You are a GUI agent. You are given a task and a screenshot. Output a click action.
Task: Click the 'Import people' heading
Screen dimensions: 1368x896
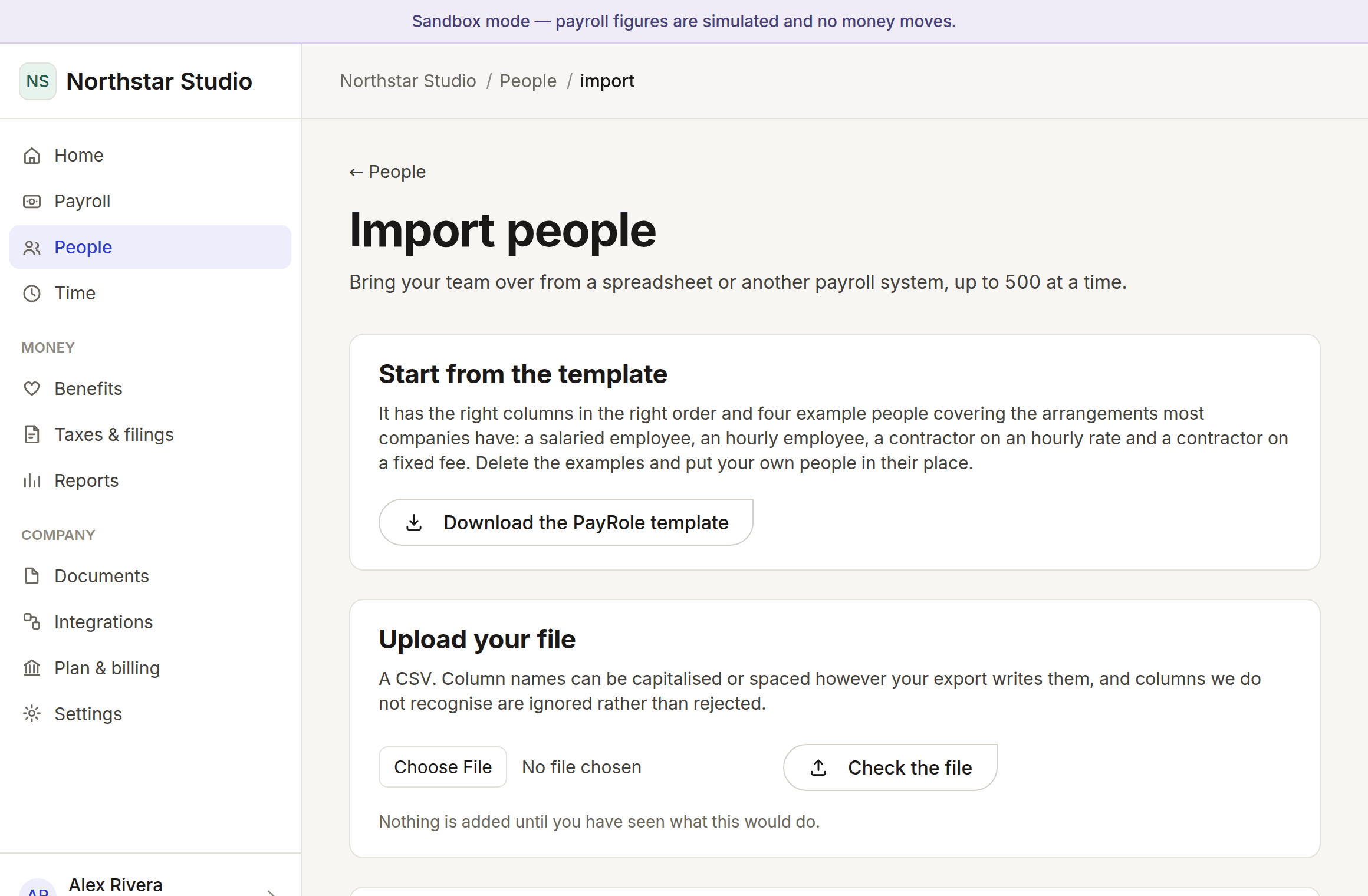[502, 230]
